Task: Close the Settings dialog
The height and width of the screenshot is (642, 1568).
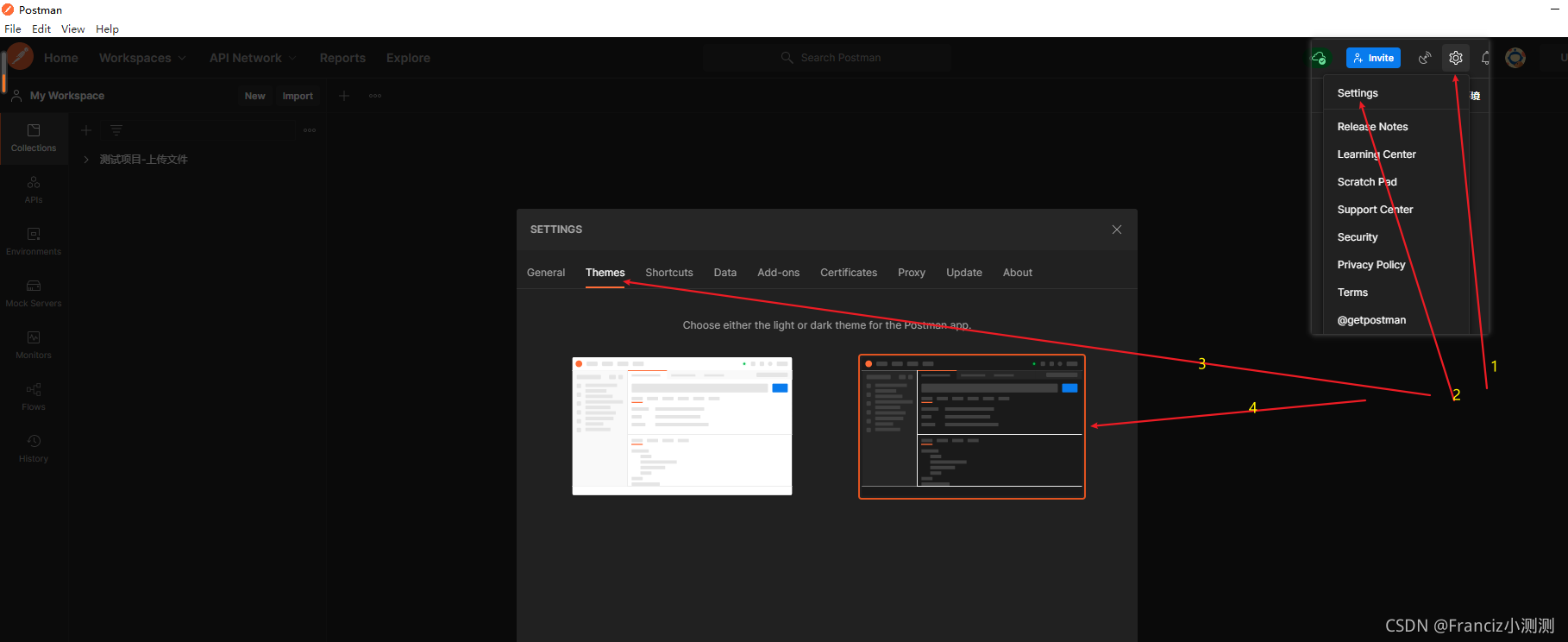Action: (x=1117, y=230)
